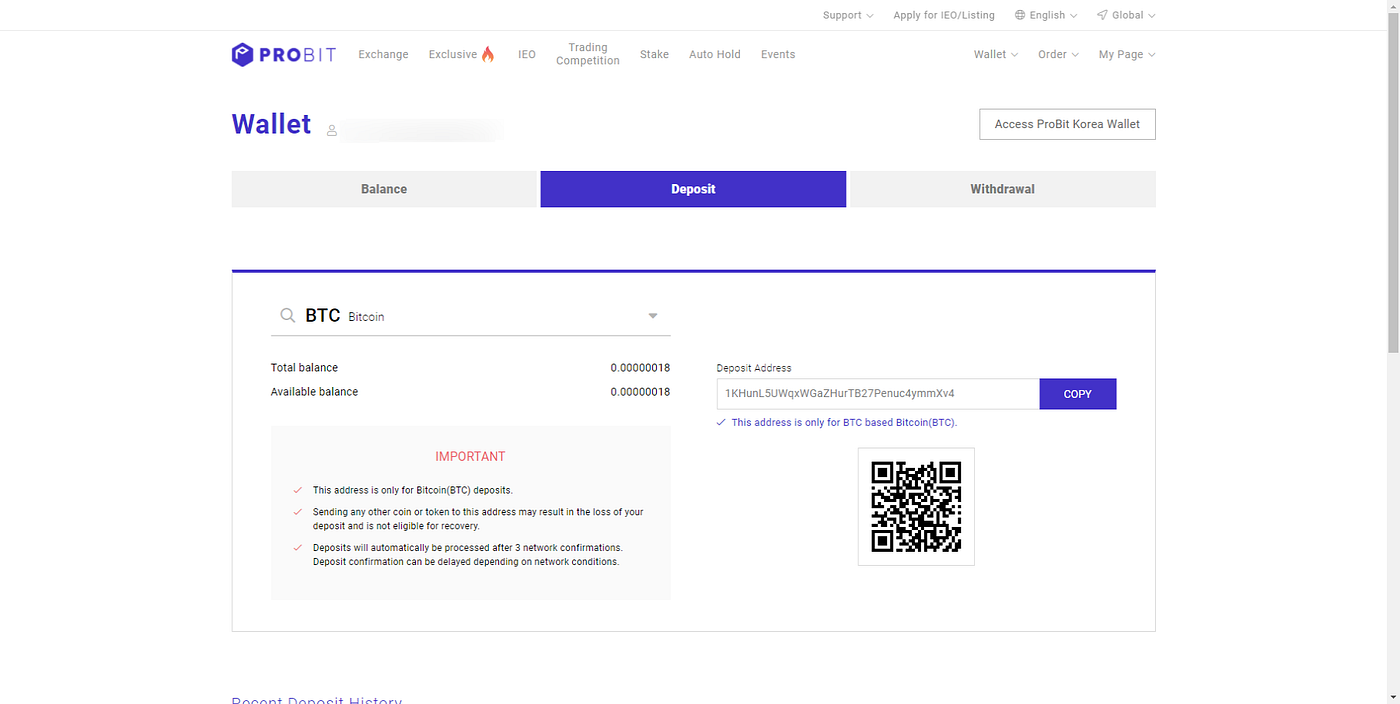Click Access ProBit Korea Wallet button
This screenshot has width=1400, height=704.
(1067, 124)
